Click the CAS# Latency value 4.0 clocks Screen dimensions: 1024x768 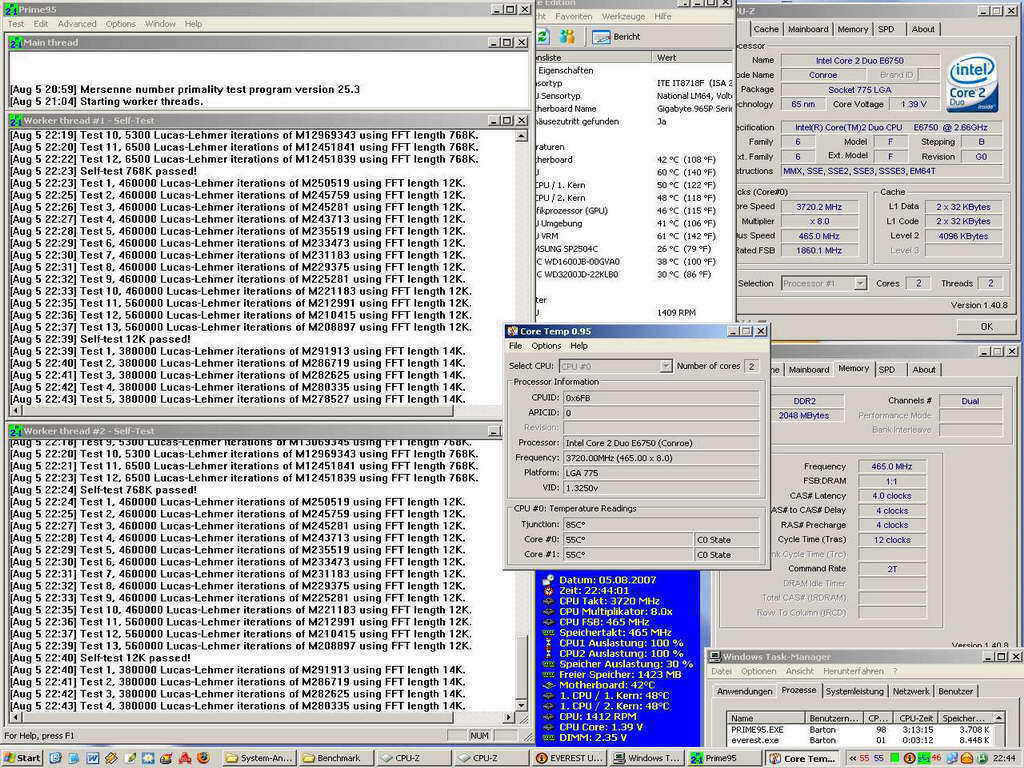pyautogui.click(x=891, y=496)
